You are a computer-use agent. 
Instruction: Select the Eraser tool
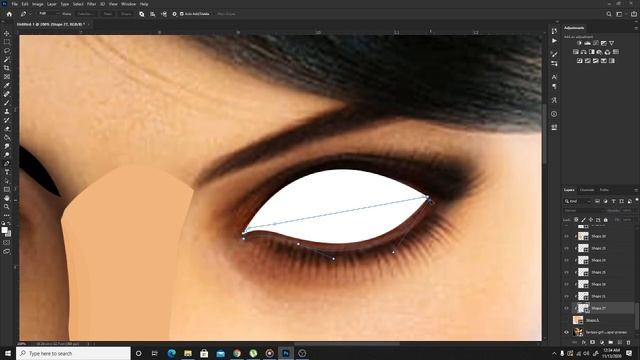[x=7, y=129]
